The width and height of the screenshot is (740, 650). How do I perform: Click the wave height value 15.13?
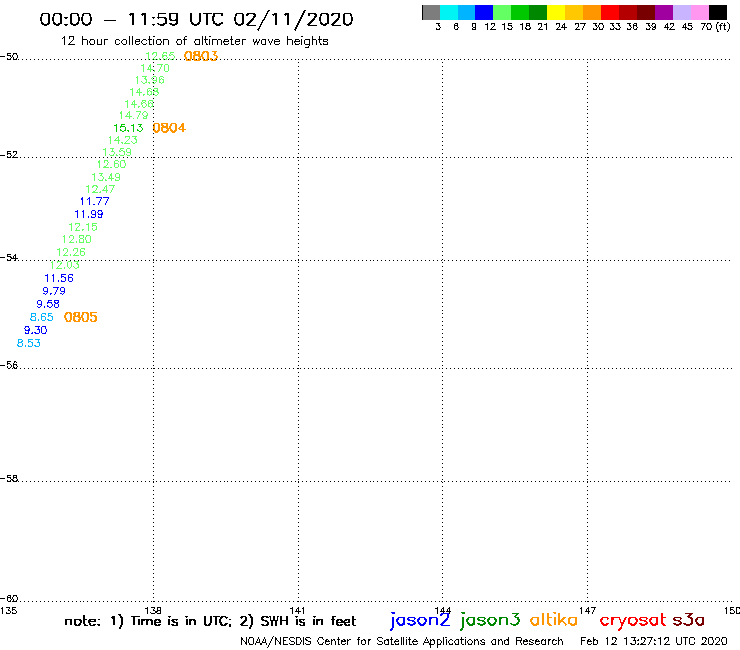(x=128, y=128)
